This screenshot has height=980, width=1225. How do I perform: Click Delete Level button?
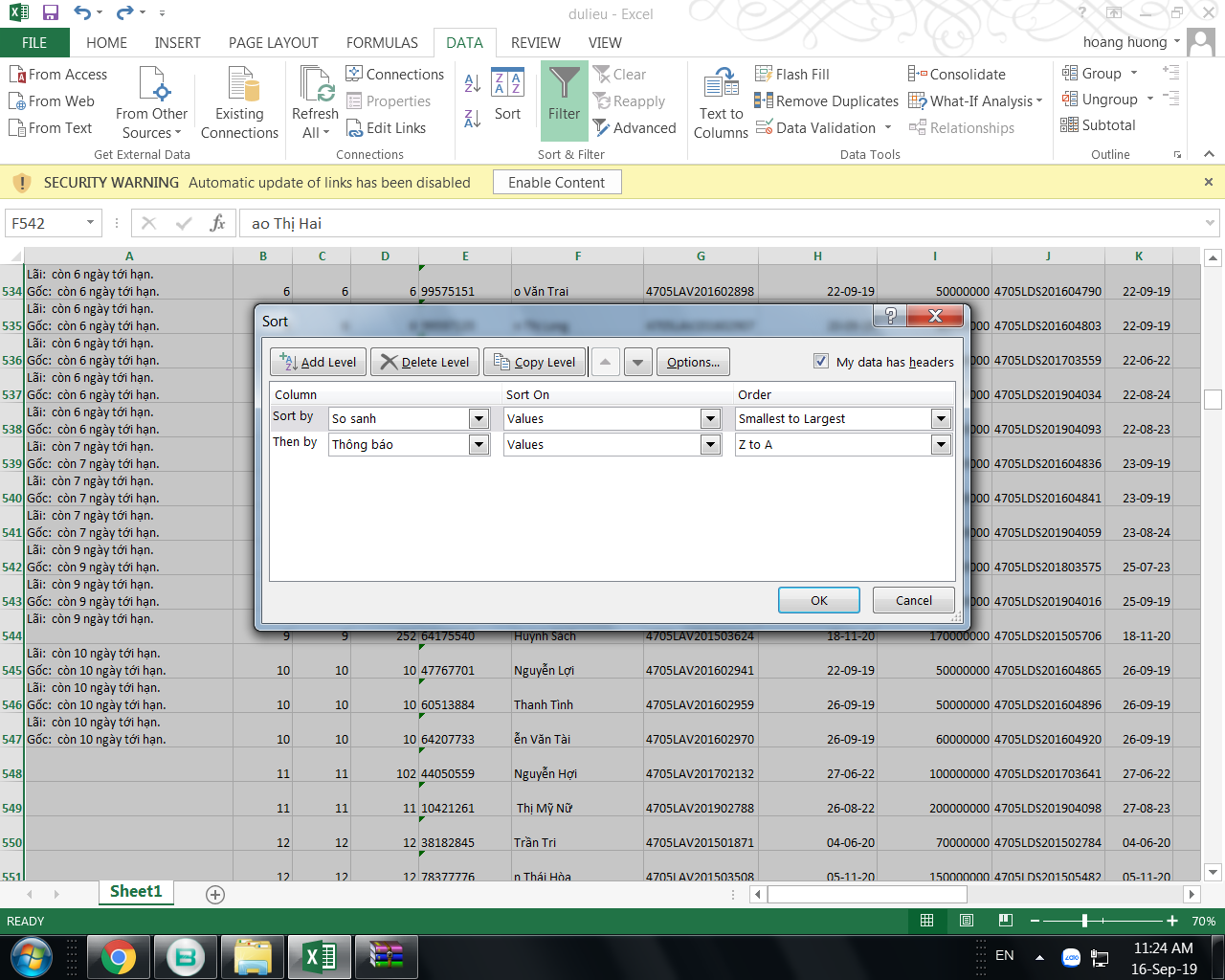click(425, 362)
